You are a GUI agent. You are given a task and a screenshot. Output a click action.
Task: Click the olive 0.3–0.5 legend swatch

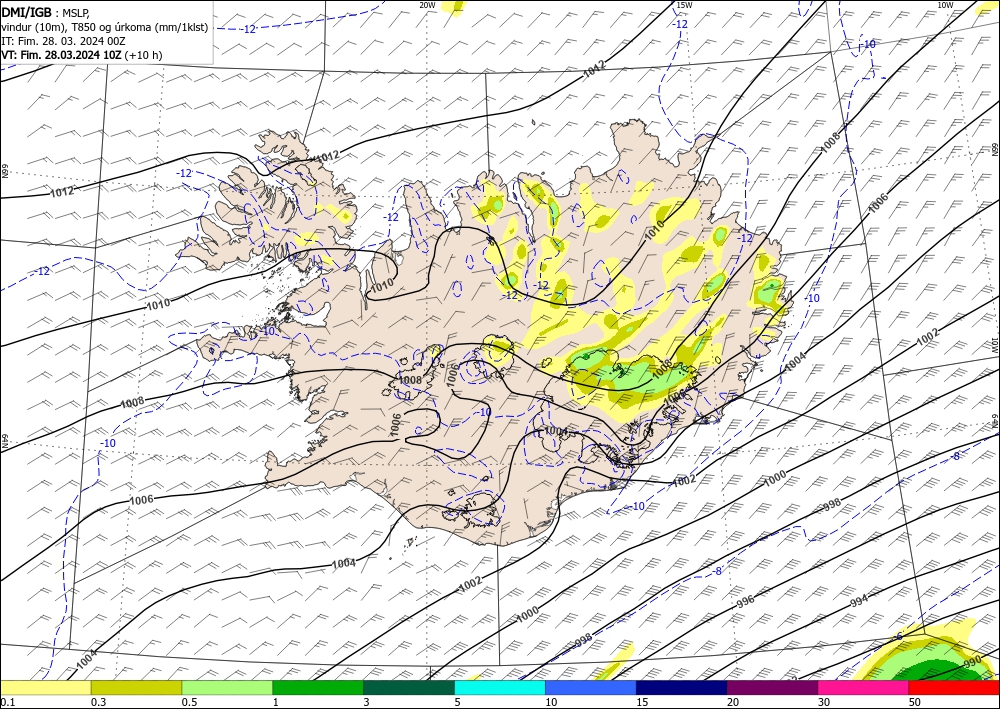136,687
